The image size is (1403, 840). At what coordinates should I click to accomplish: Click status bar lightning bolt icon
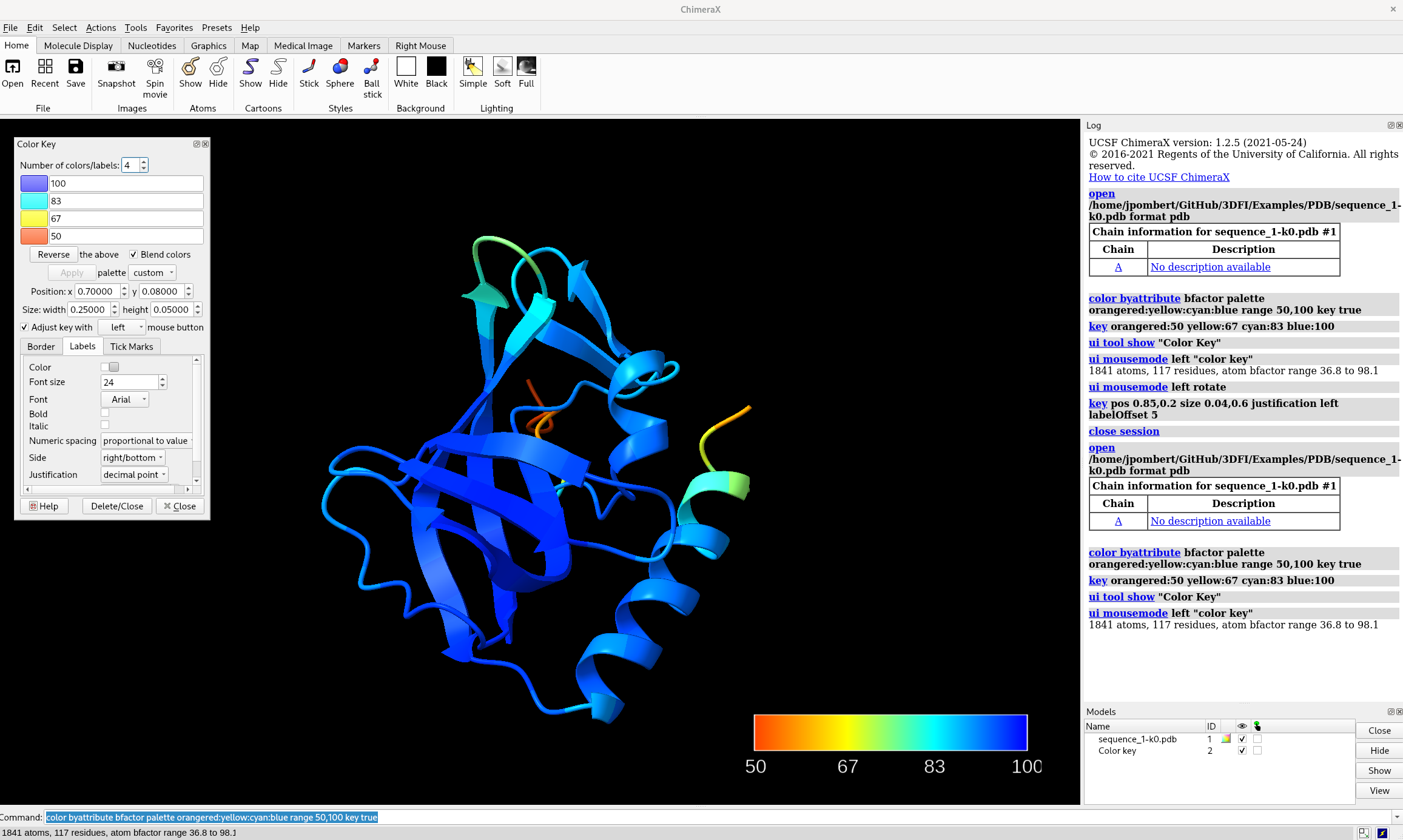pyautogui.click(x=1382, y=833)
